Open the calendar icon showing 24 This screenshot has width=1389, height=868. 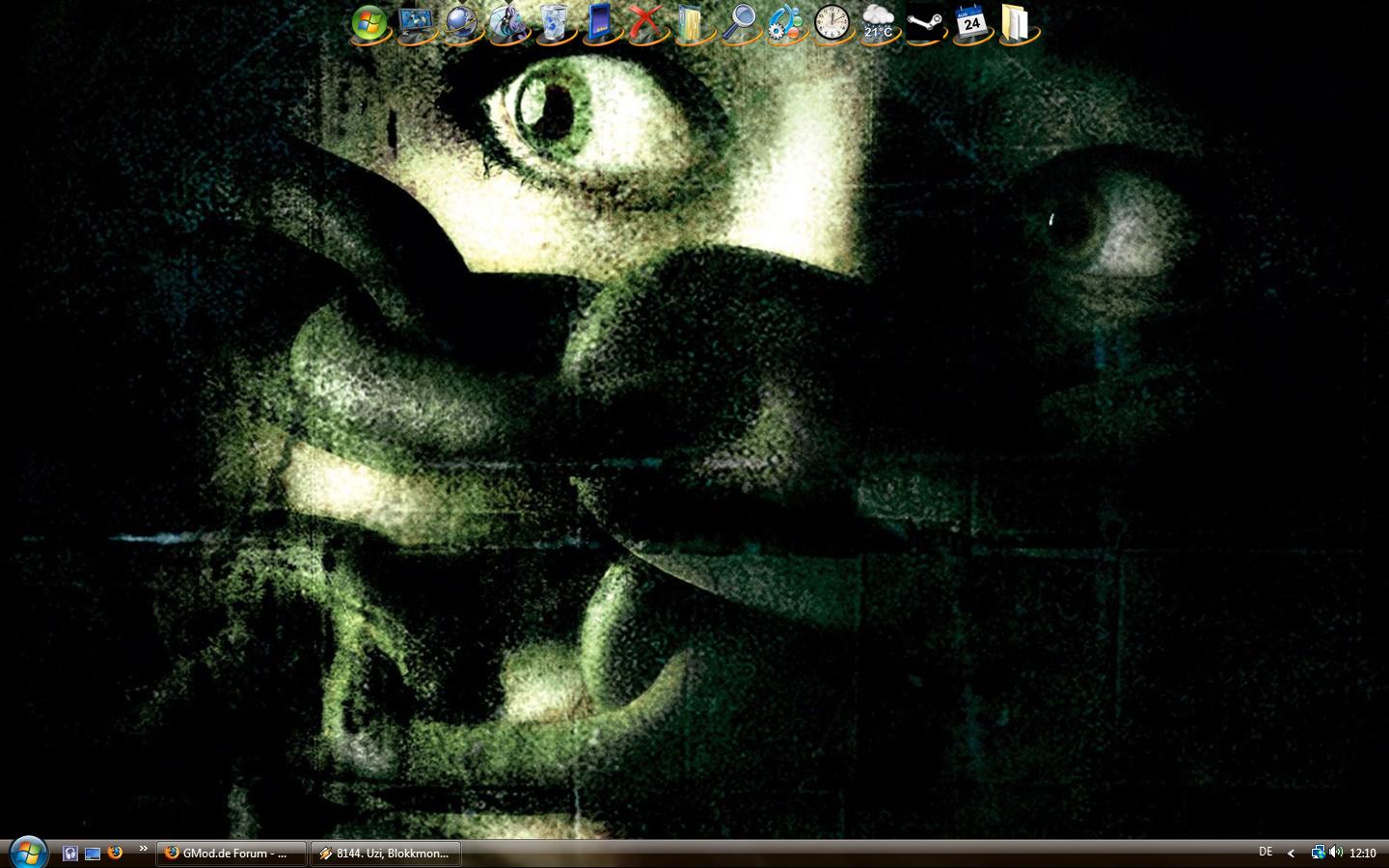970,23
